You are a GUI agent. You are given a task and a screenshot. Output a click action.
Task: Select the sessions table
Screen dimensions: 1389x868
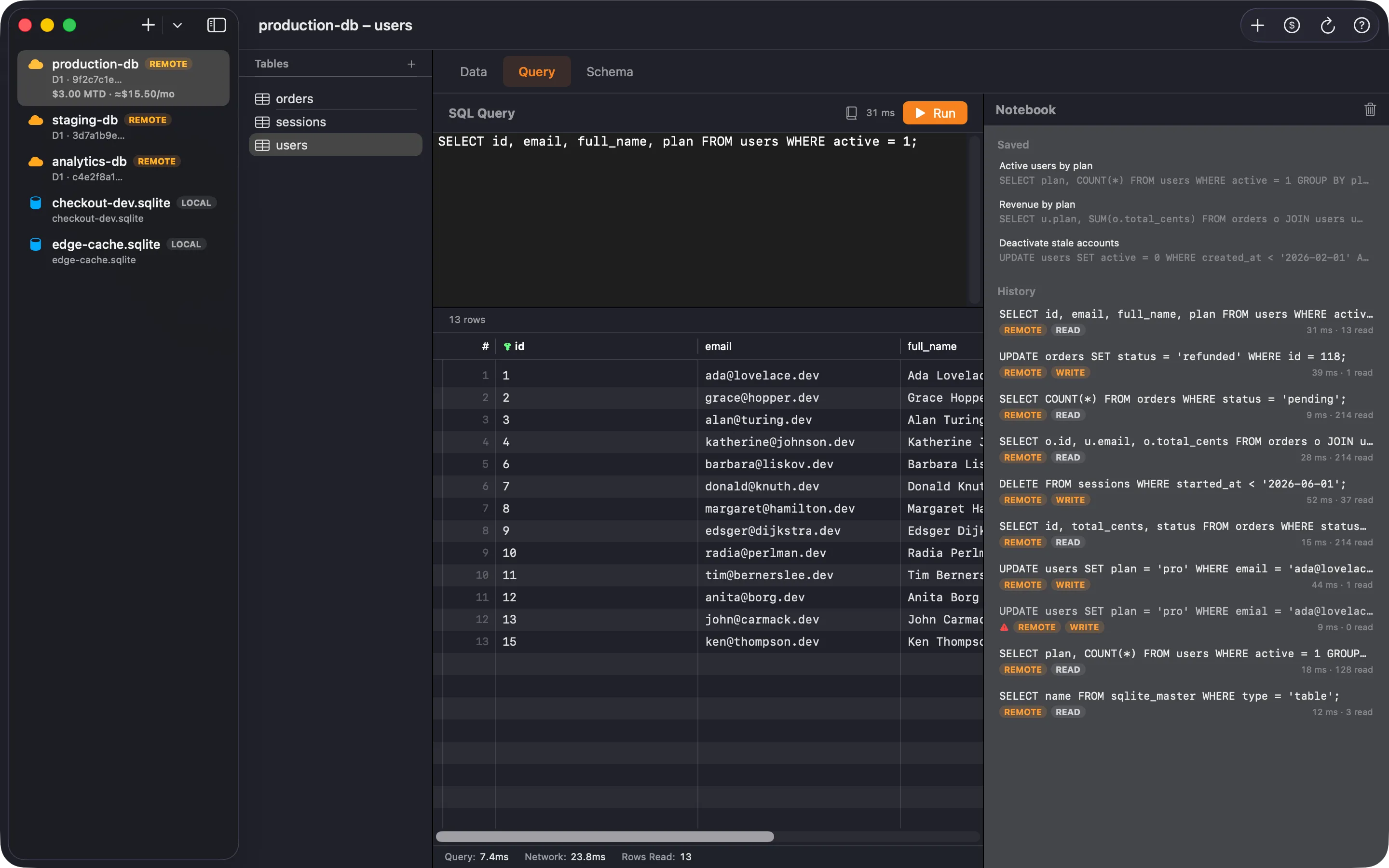click(x=336, y=122)
